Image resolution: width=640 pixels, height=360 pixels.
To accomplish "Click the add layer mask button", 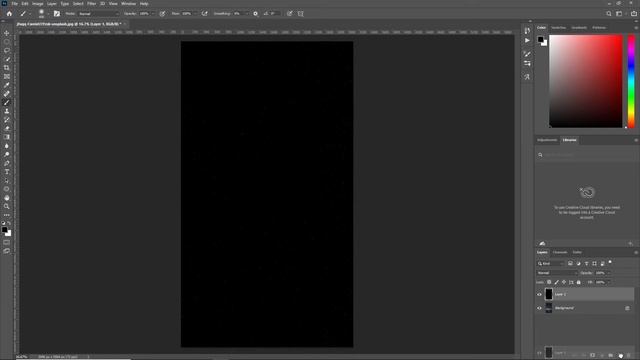I will pyautogui.click(x=593, y=356).
